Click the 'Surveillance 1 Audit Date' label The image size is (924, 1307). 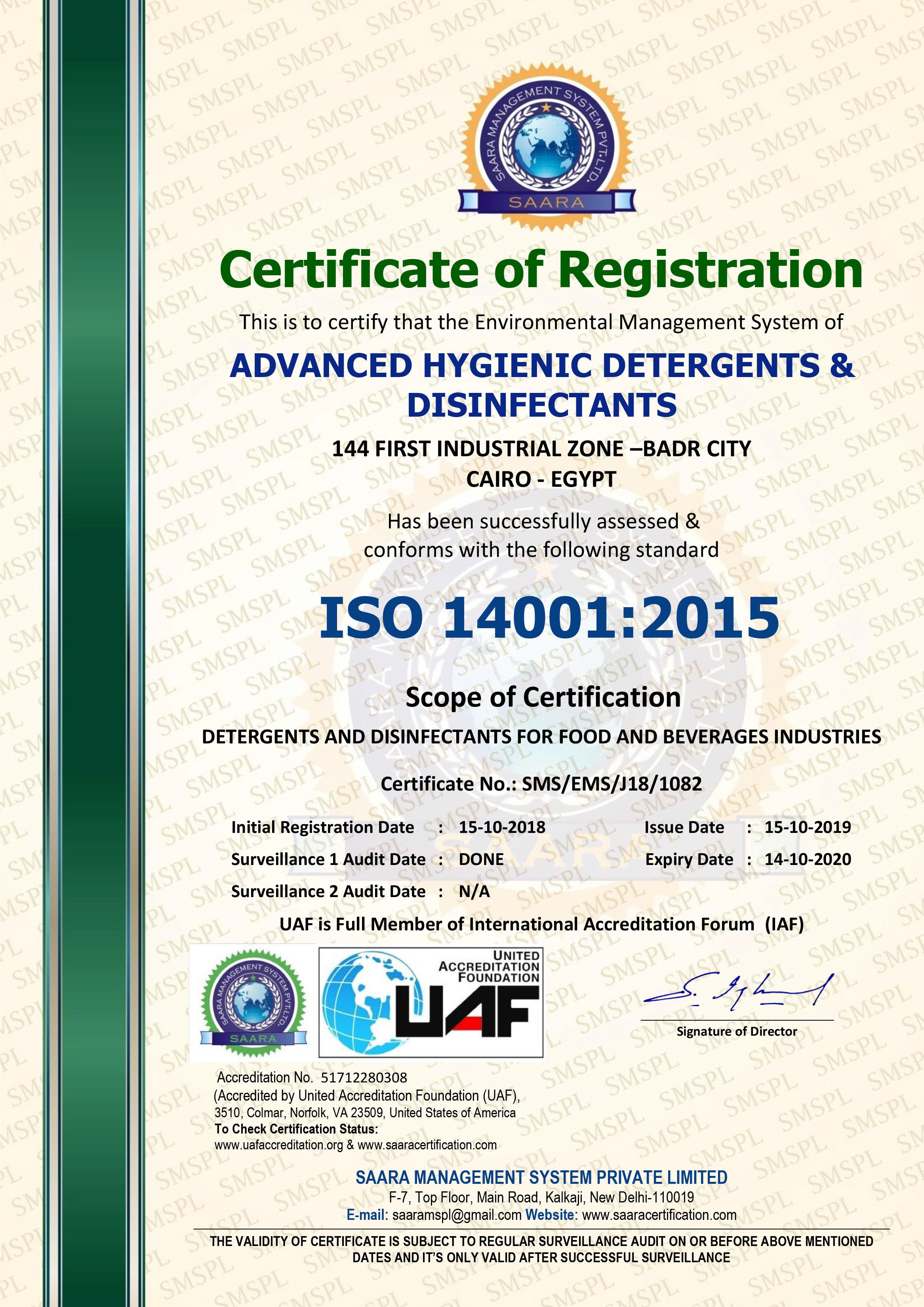328,859
